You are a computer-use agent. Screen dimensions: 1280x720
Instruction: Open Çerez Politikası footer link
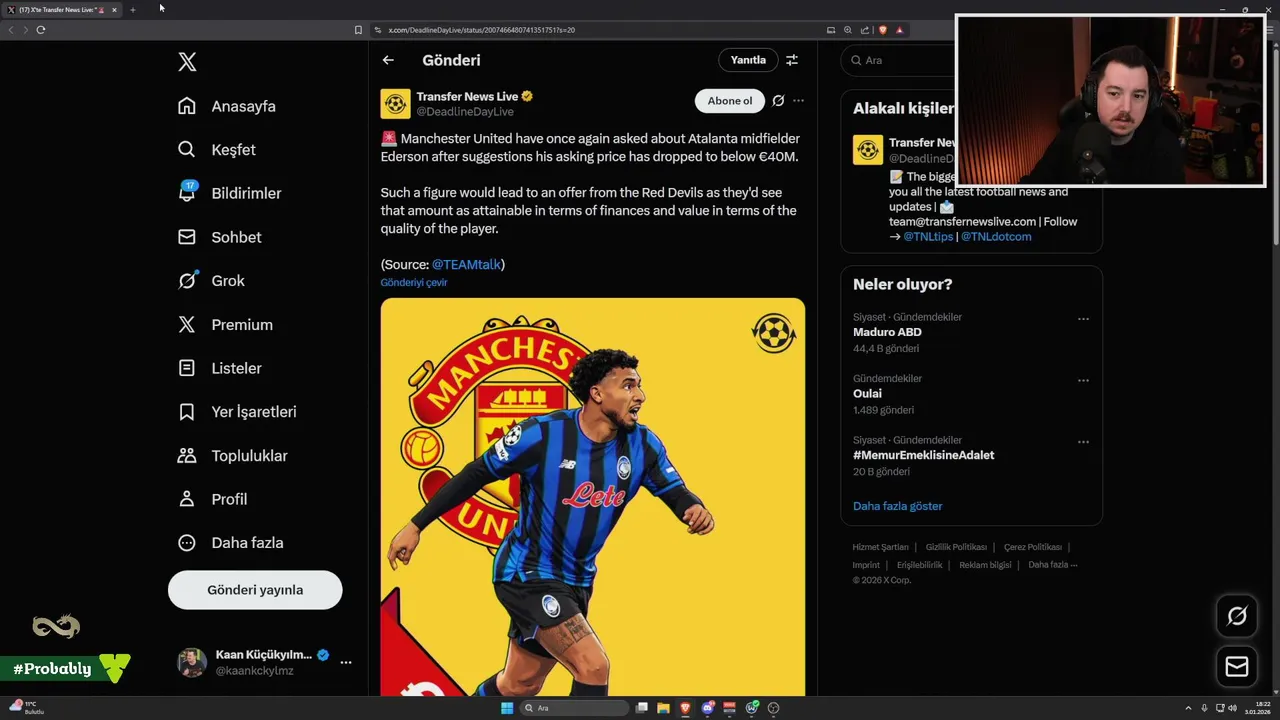(x=1033, y=547)
